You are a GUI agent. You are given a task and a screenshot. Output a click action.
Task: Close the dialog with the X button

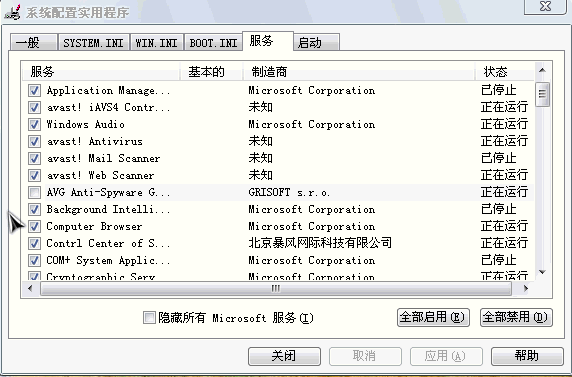[546, 6]
